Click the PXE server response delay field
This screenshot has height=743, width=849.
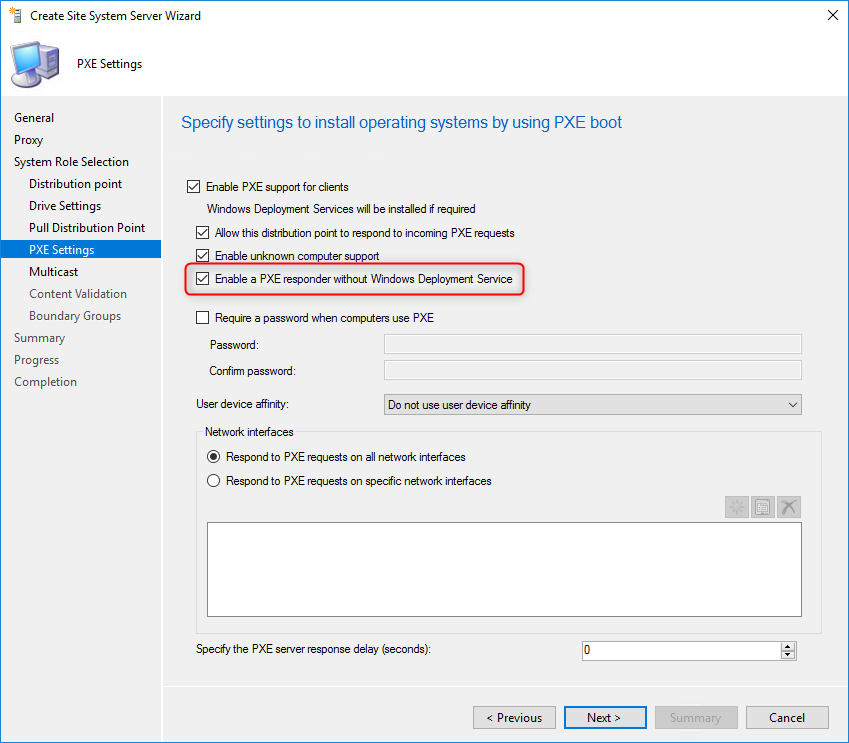(x=681, y=650)
